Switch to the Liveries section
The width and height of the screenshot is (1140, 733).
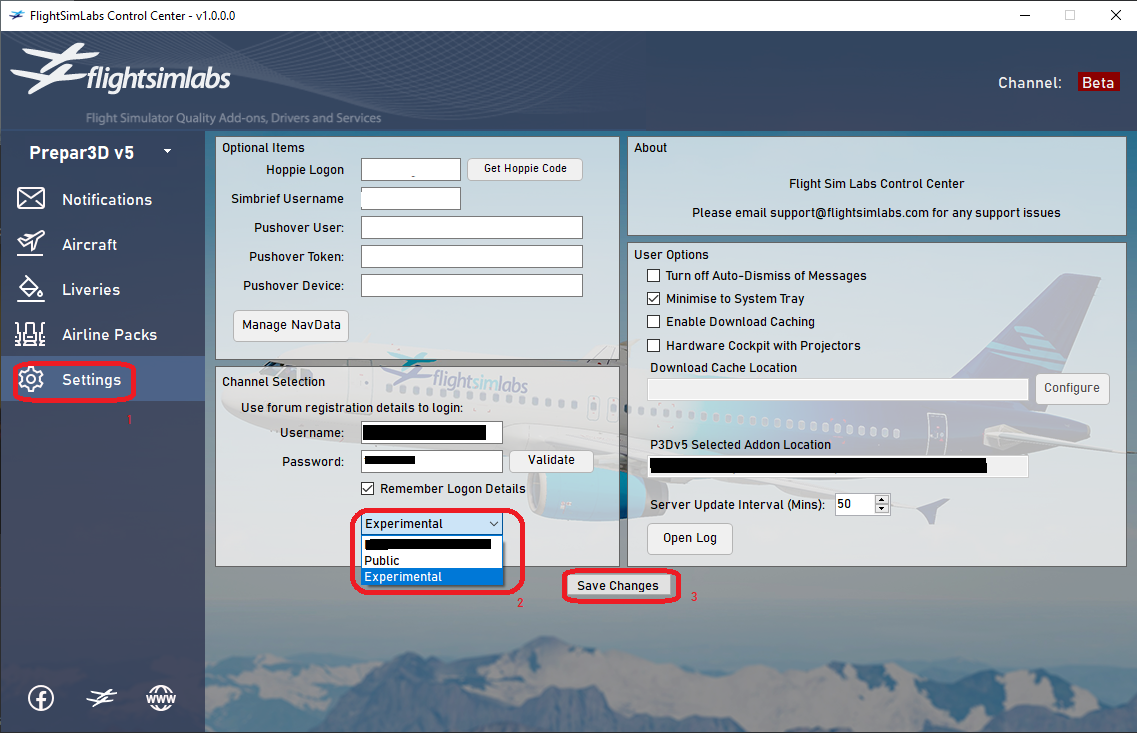coord(91,289)
